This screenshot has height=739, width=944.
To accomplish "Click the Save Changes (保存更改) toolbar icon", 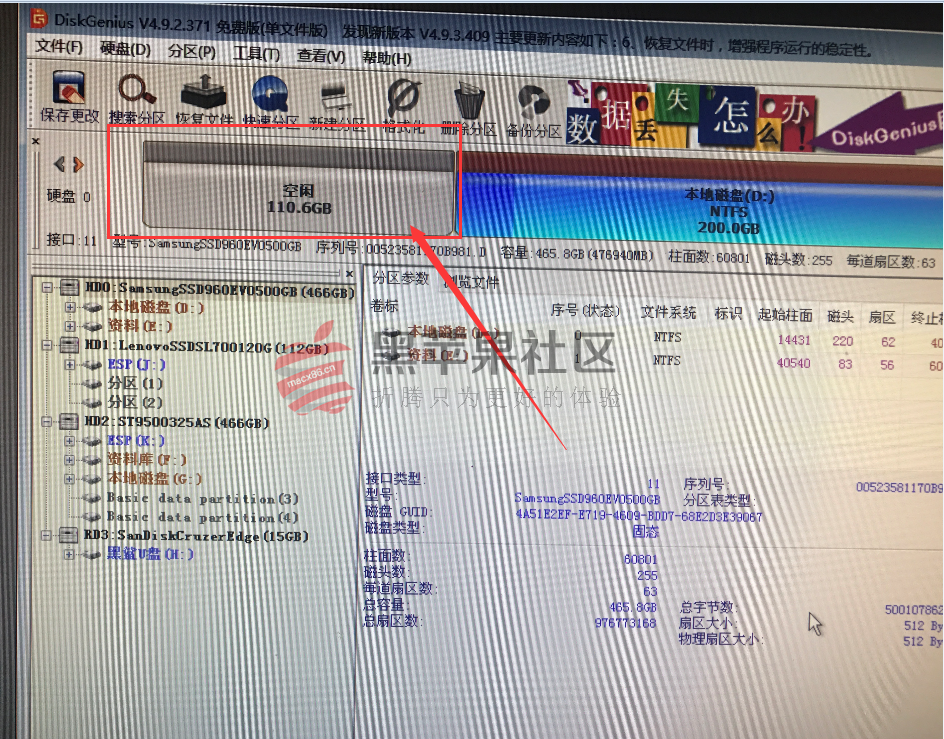I will tap(69, 88).
